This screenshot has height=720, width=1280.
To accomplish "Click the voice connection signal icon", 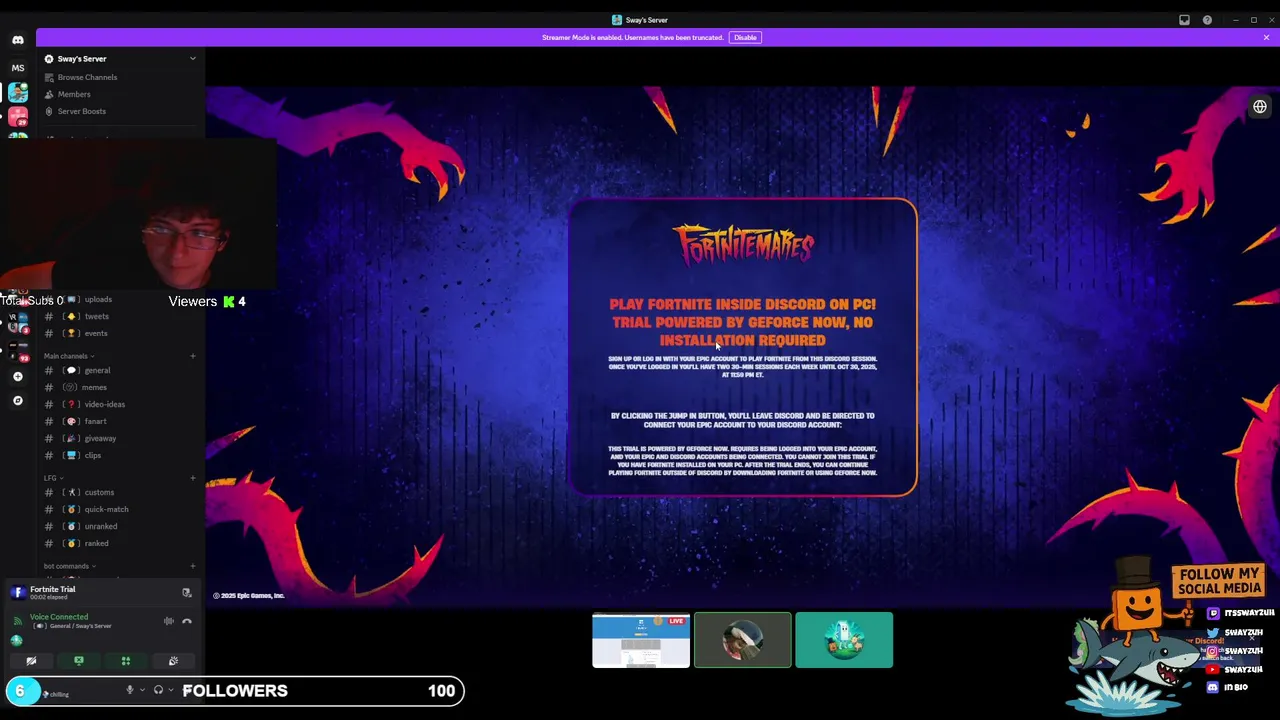I will click(17, 621).
